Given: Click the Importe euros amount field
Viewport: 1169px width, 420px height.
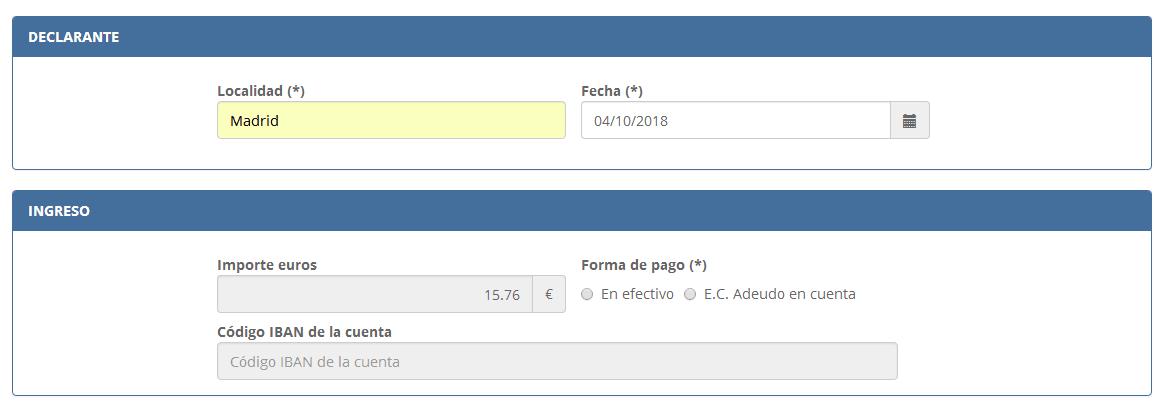Looking at the screenshot, I should click(x=375, y=295).
